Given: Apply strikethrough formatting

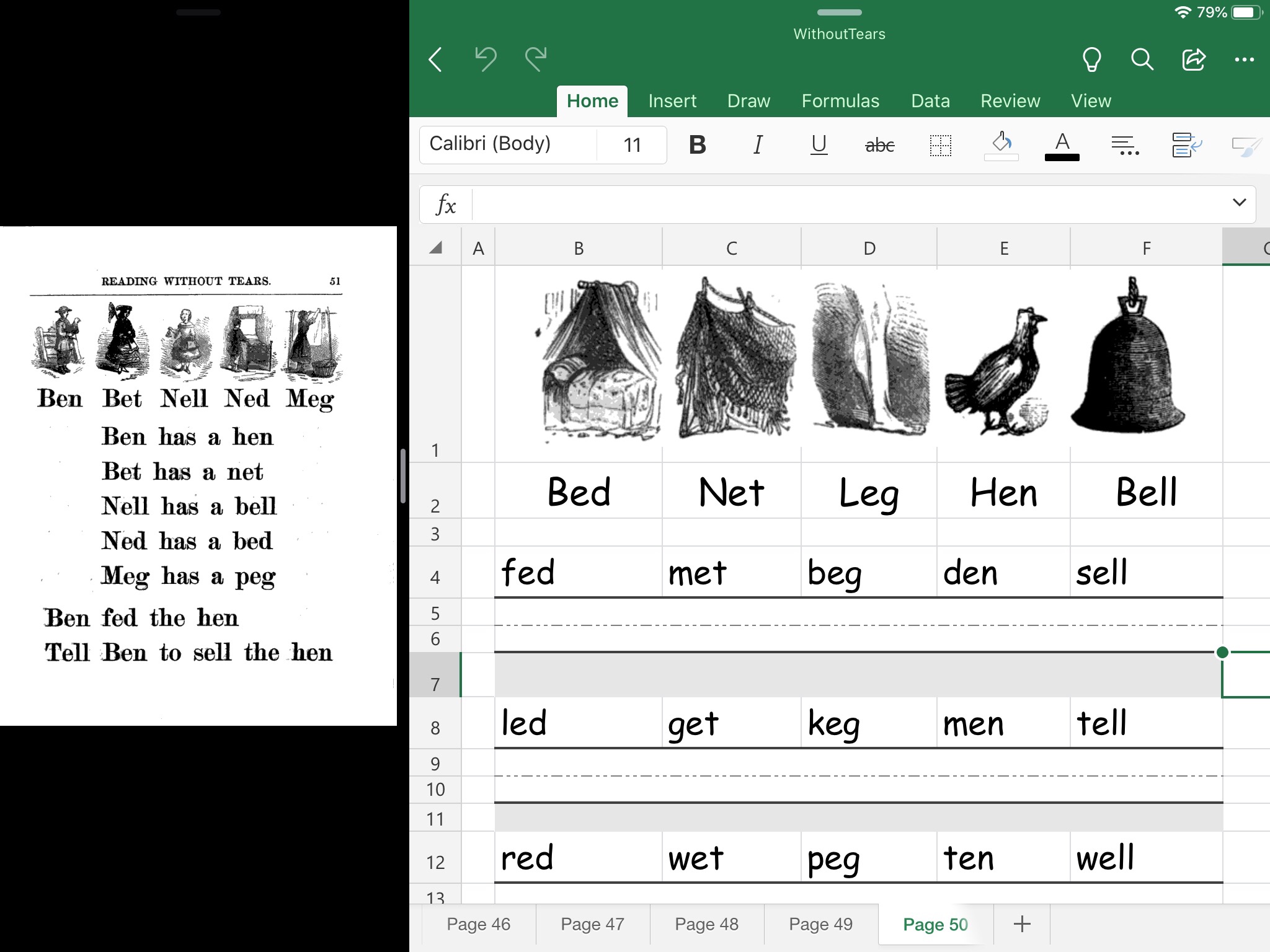Looking at the screenshot, I should (x=878, y=144).
